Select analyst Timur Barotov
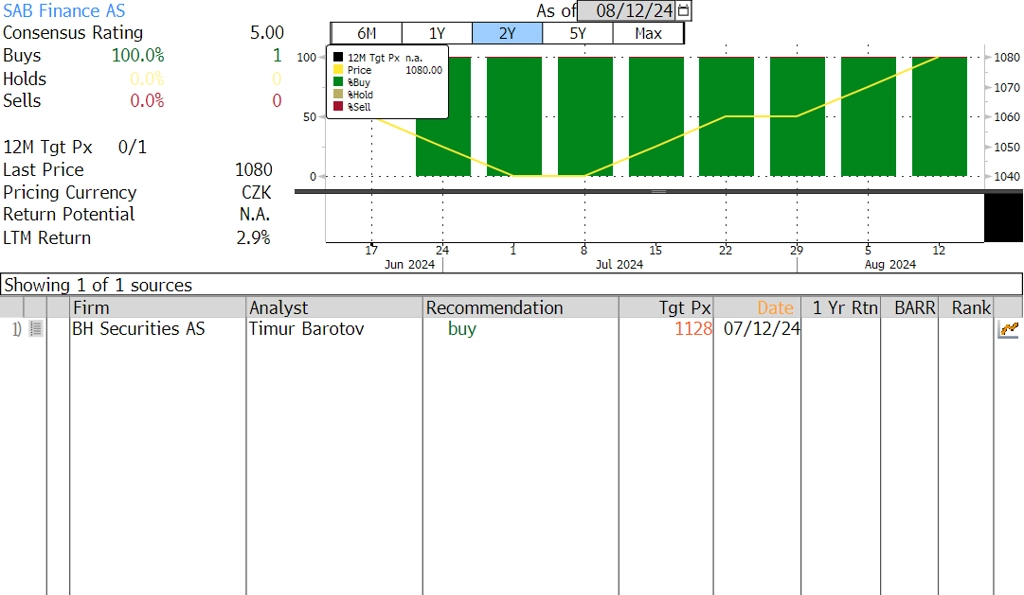The height and width of the screenshot is (595, 1024). coord(306,329)
